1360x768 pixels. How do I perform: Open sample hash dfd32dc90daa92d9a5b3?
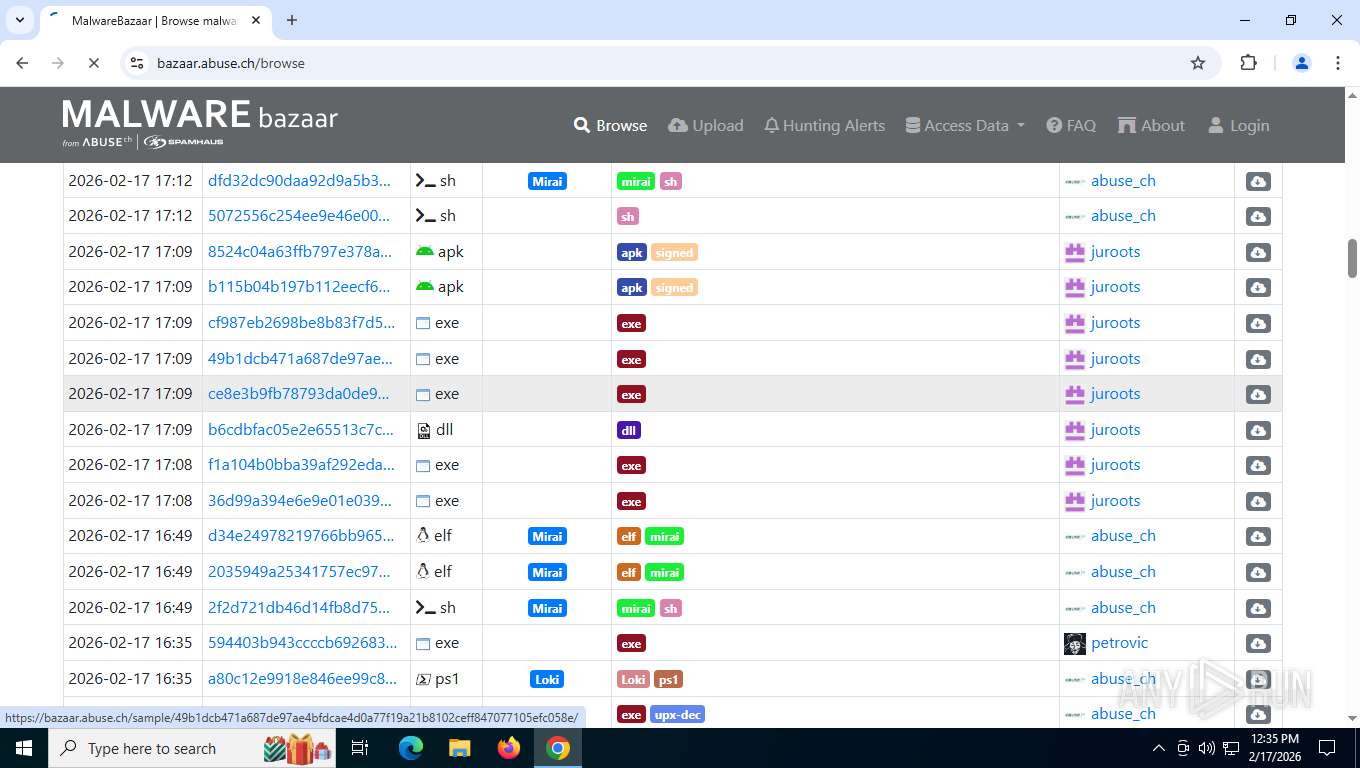[x=300, y=181]
